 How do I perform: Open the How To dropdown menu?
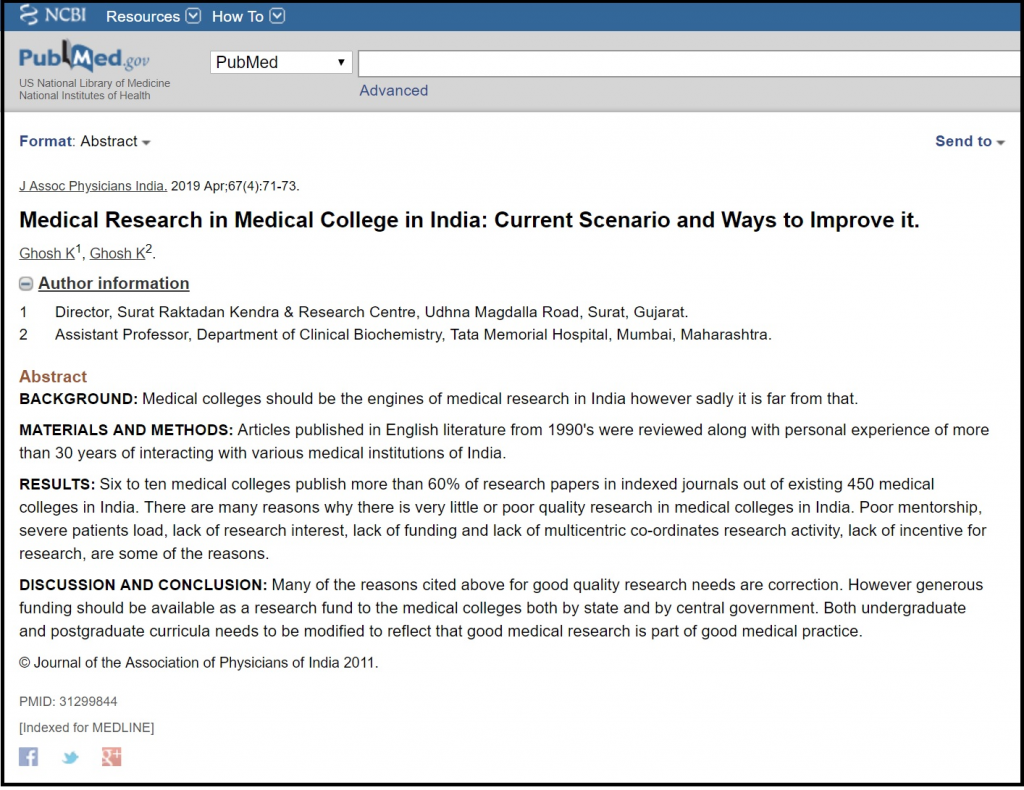coord(248,16)
